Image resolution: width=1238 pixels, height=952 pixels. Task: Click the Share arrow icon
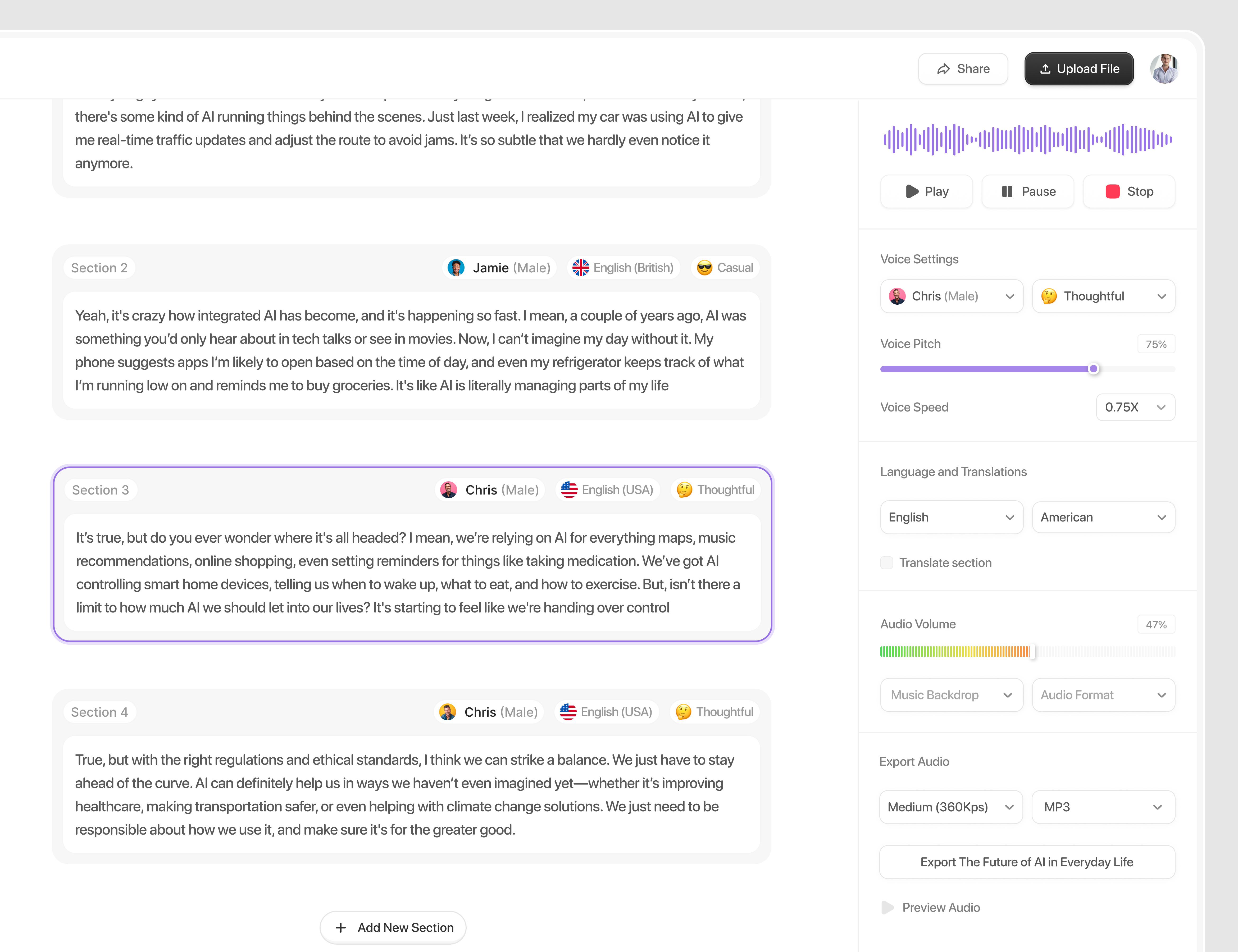coord(943,69)
